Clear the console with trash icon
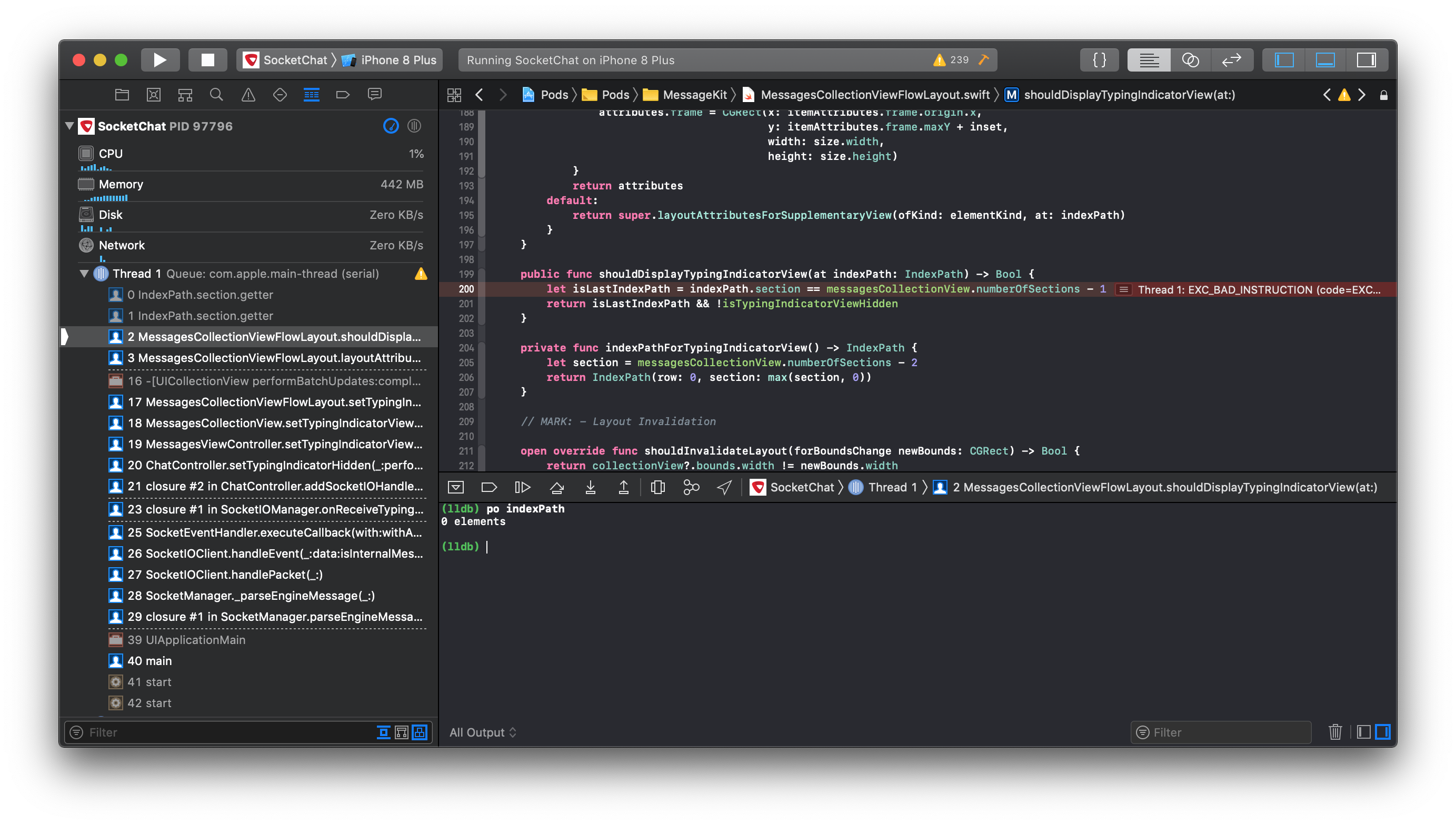The height and width of the screenshot is (825, 1456). pos(1335,732)
